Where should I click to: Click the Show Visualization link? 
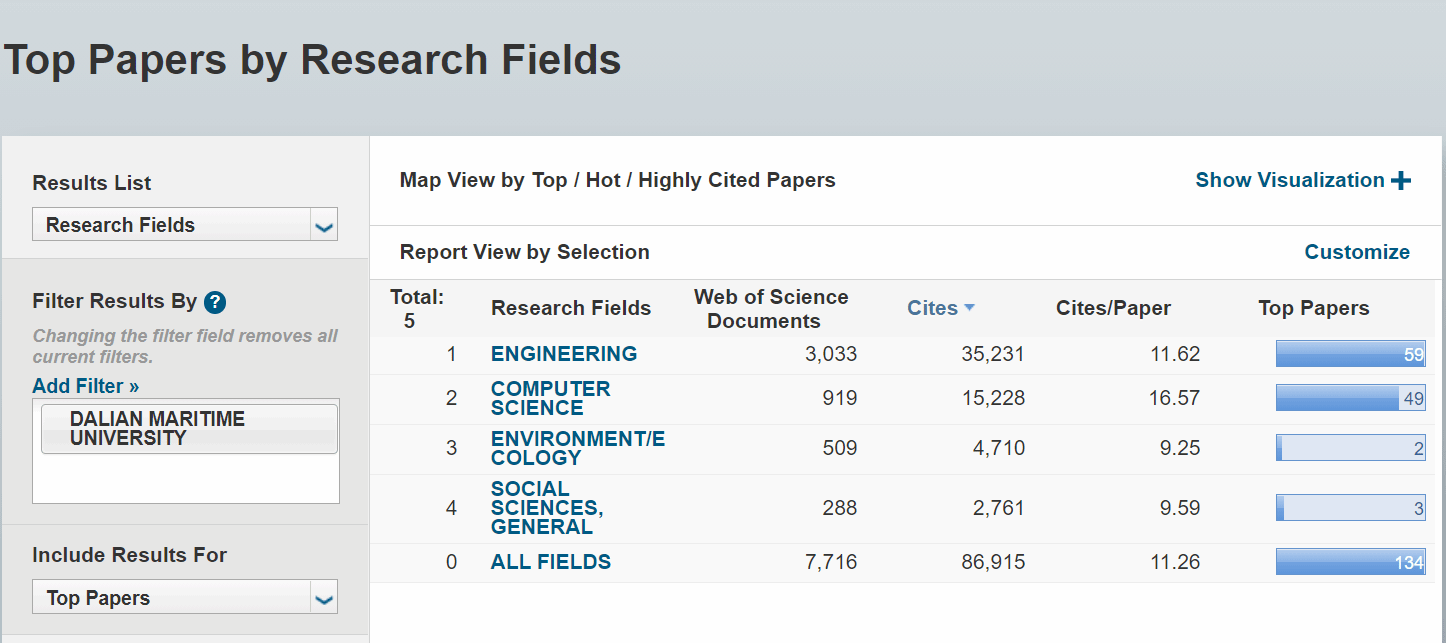pos(1290,181)
